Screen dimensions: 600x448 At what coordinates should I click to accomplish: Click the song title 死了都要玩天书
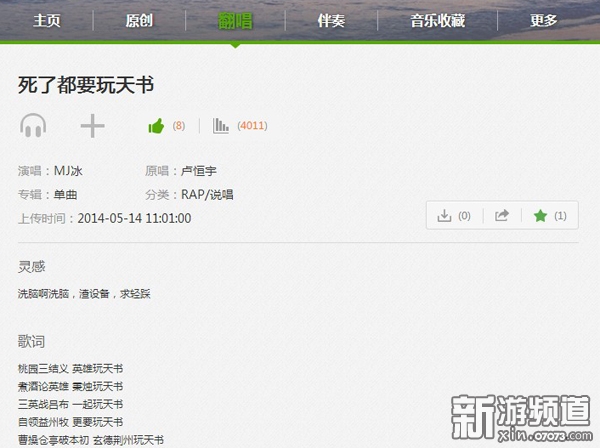[x=86, y=84]
